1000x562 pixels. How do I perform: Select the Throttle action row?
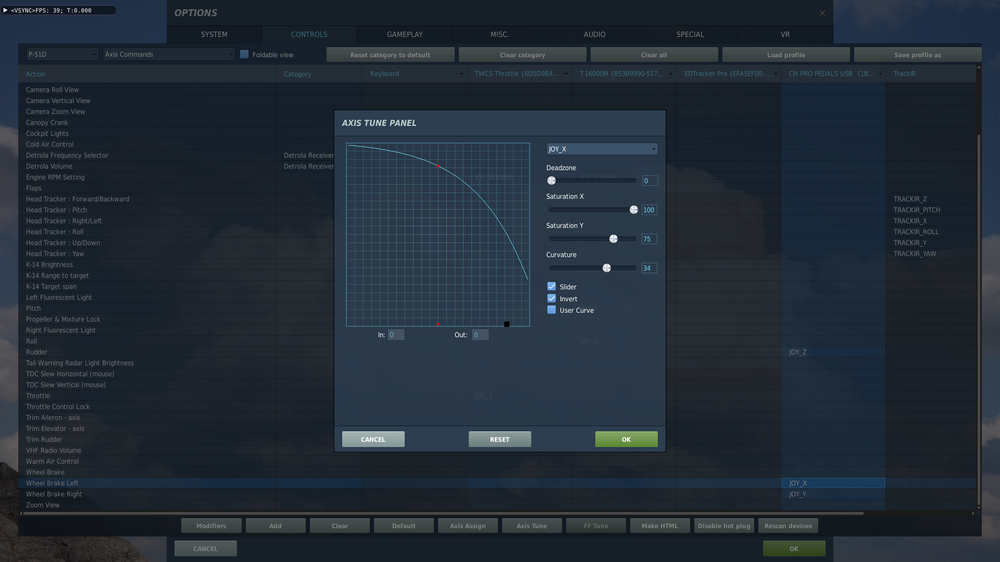click(497, 396)
